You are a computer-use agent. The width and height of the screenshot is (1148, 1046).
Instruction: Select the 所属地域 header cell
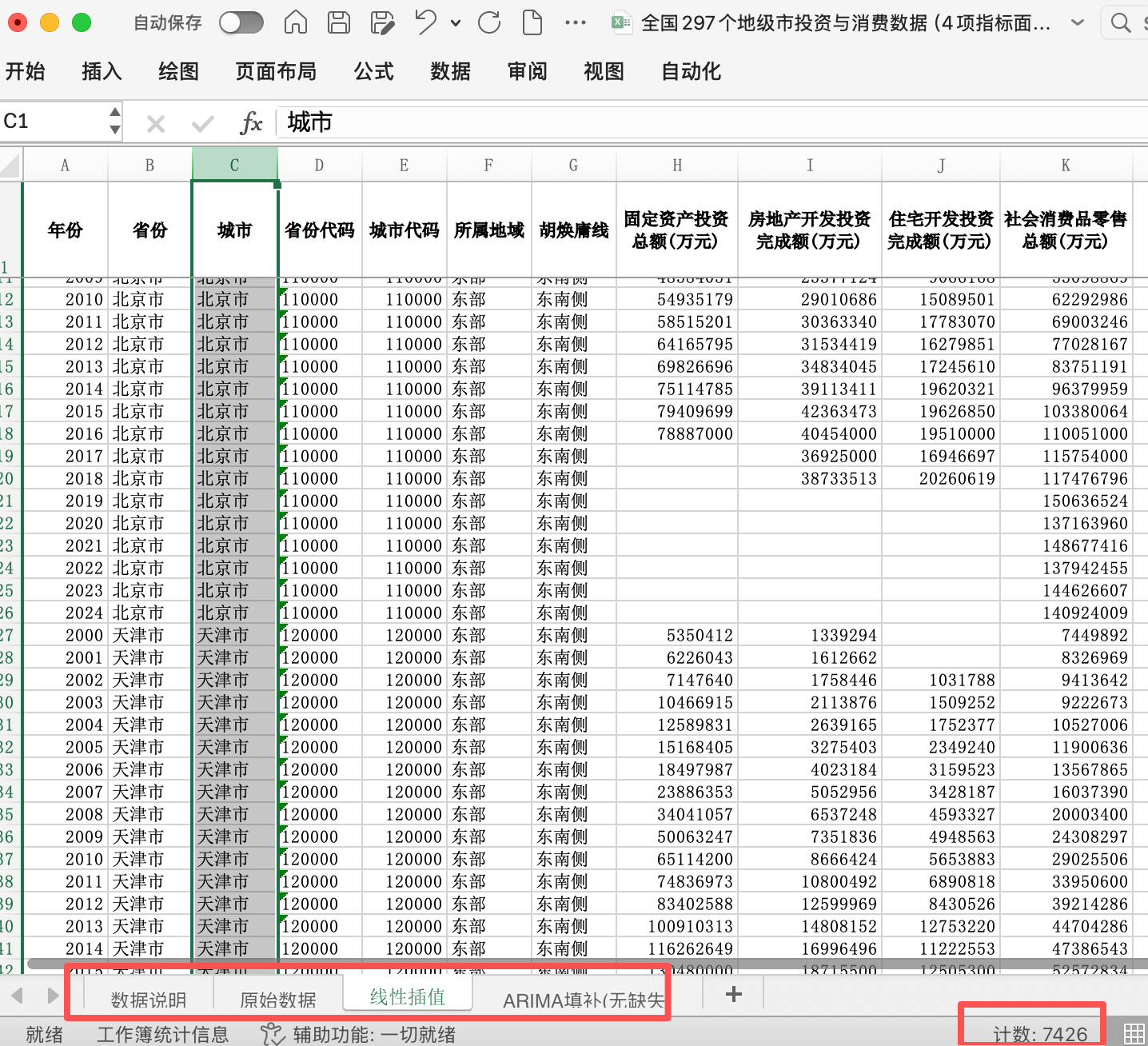[489, 230]
